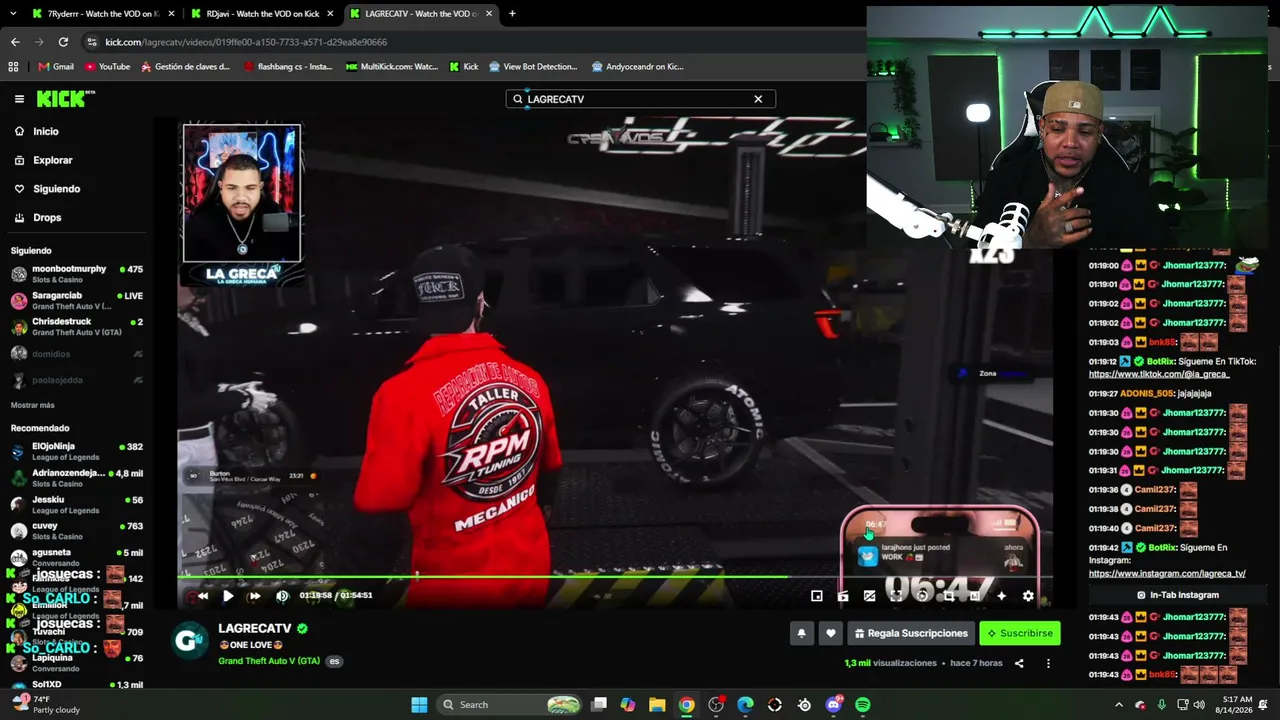
Task: Close the 7Ryderrr browser tab
Action: pyautogui.click(x=171, y=14)
